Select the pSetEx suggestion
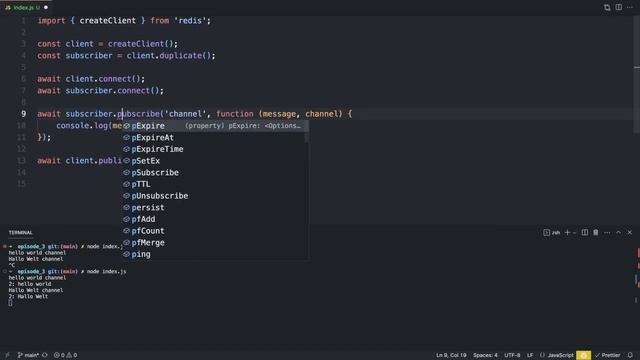640x360 pixels. coord(215,161)
